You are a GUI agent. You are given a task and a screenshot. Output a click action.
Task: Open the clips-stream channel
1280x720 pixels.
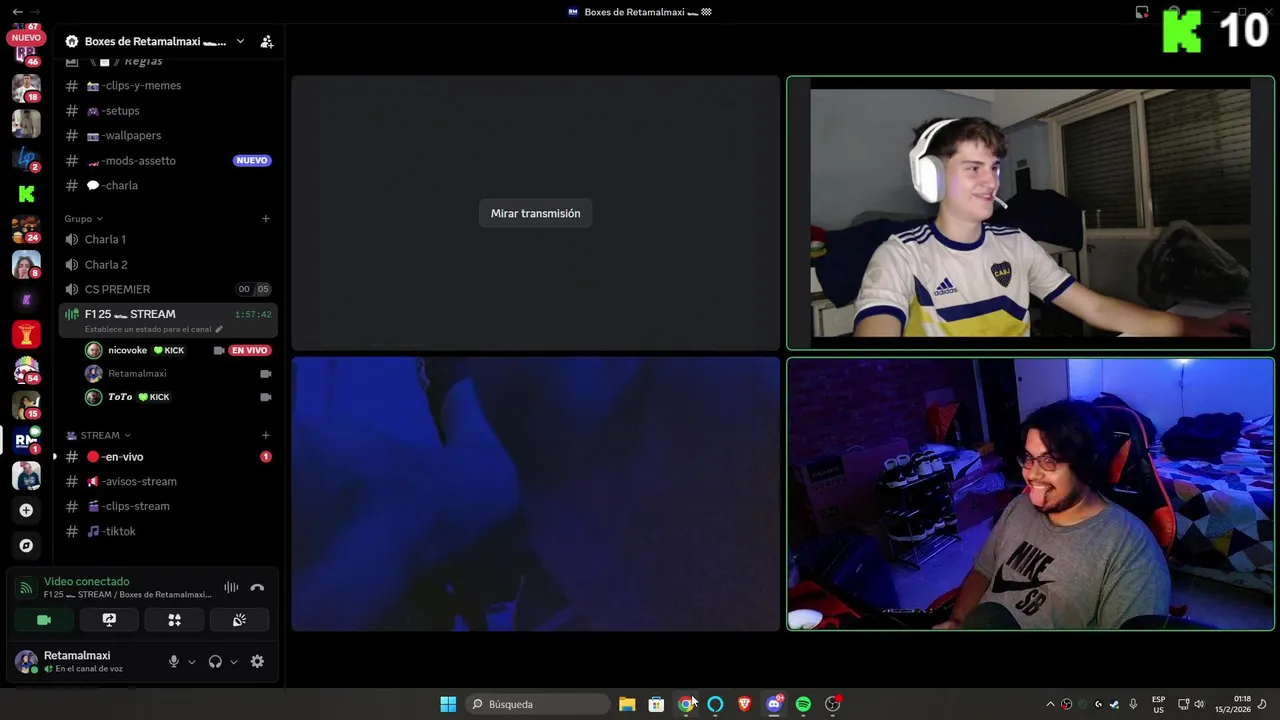tap(168, 507)
